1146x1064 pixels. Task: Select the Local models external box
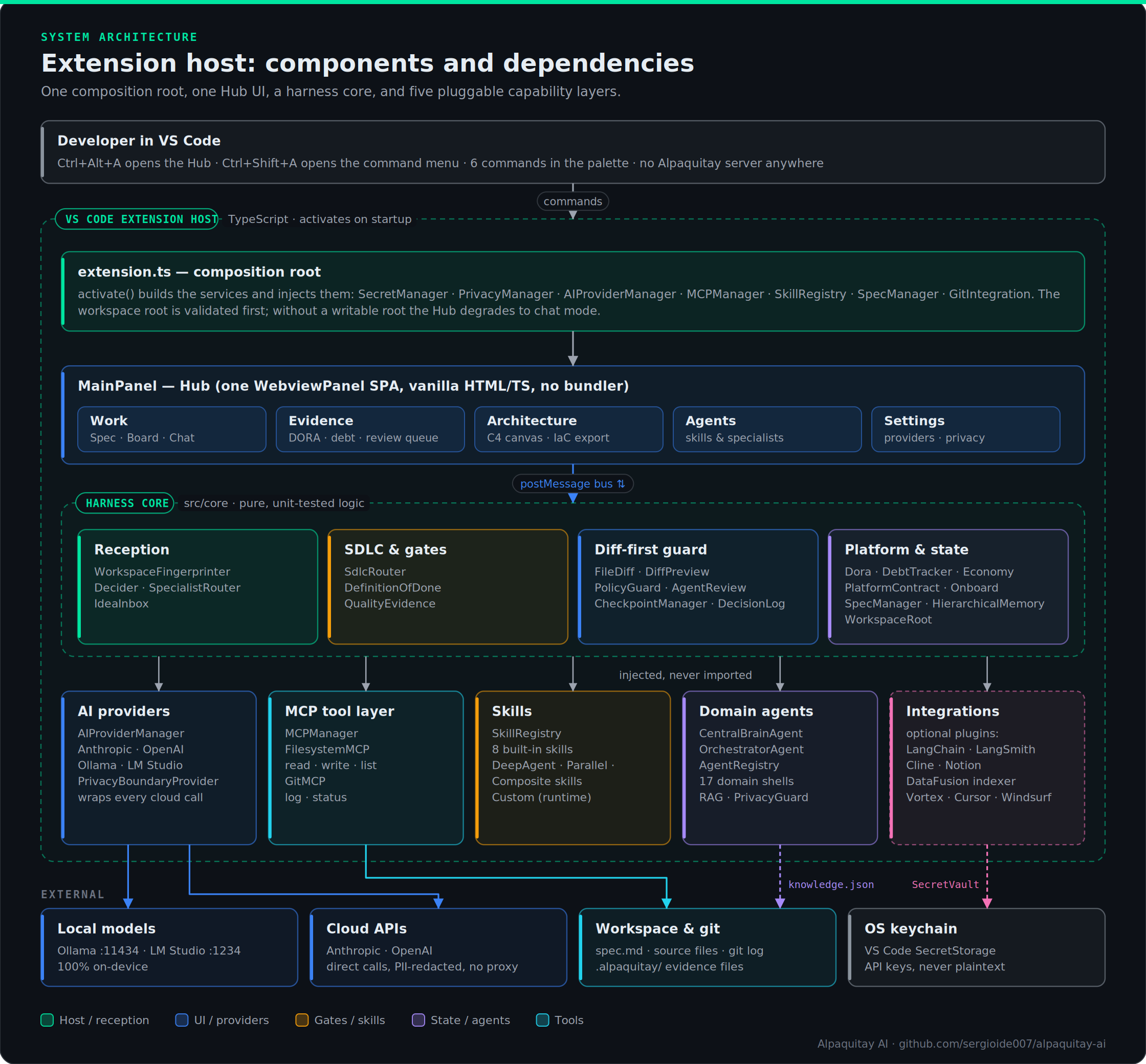(169, 947)
